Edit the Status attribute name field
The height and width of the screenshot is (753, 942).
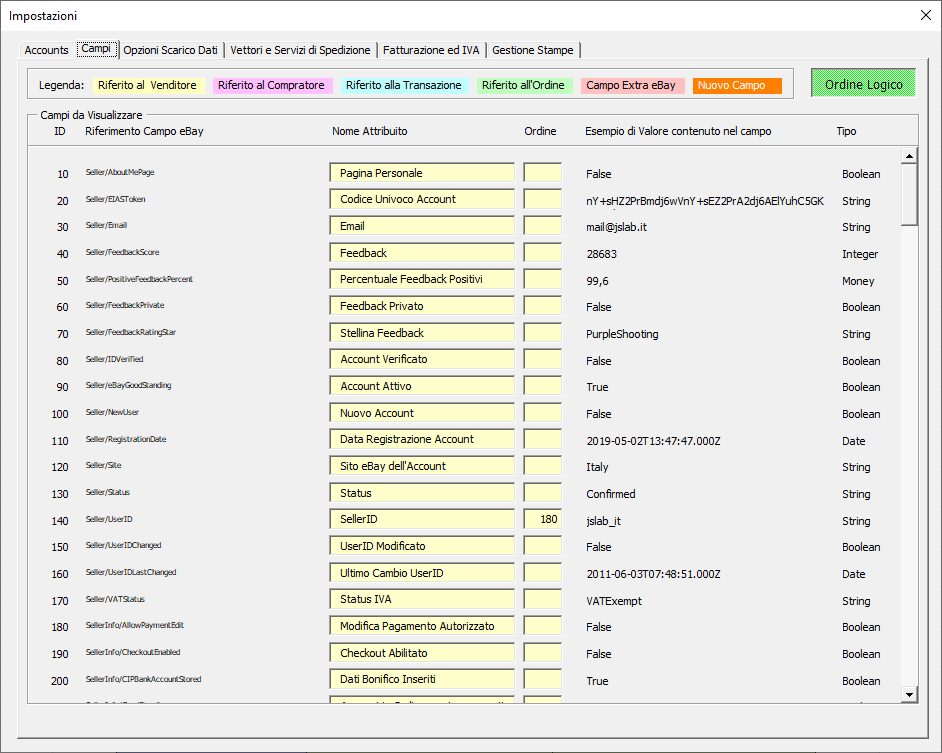[x=422, y=493]
